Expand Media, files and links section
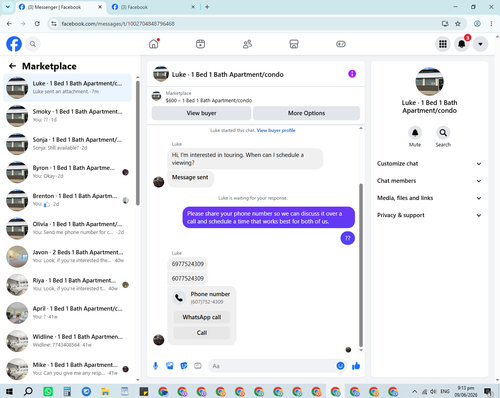The image size is (500, 398). tap(429, 198)
